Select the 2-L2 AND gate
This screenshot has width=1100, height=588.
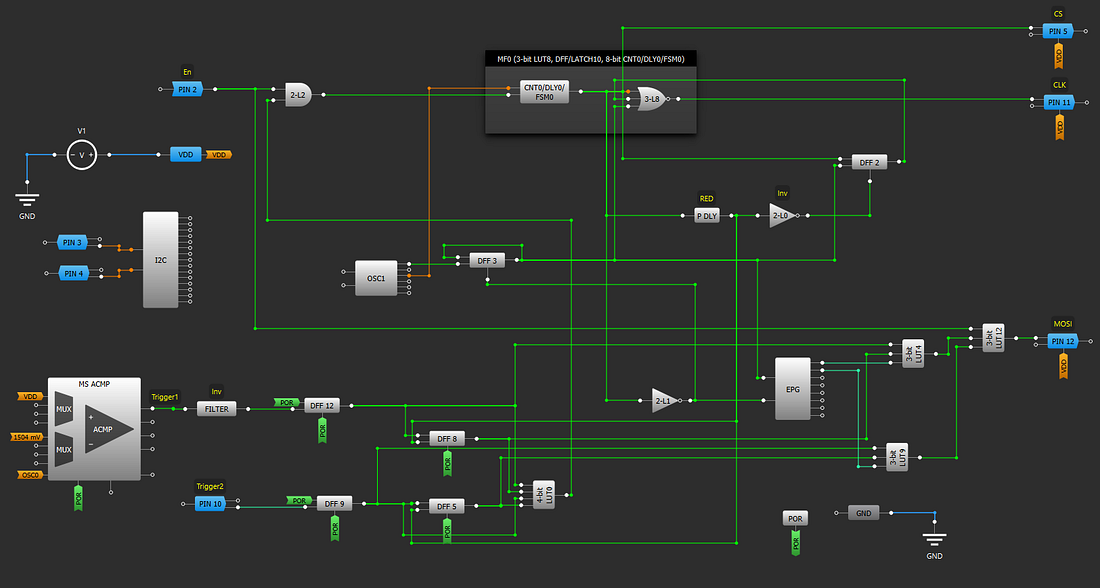297,94
